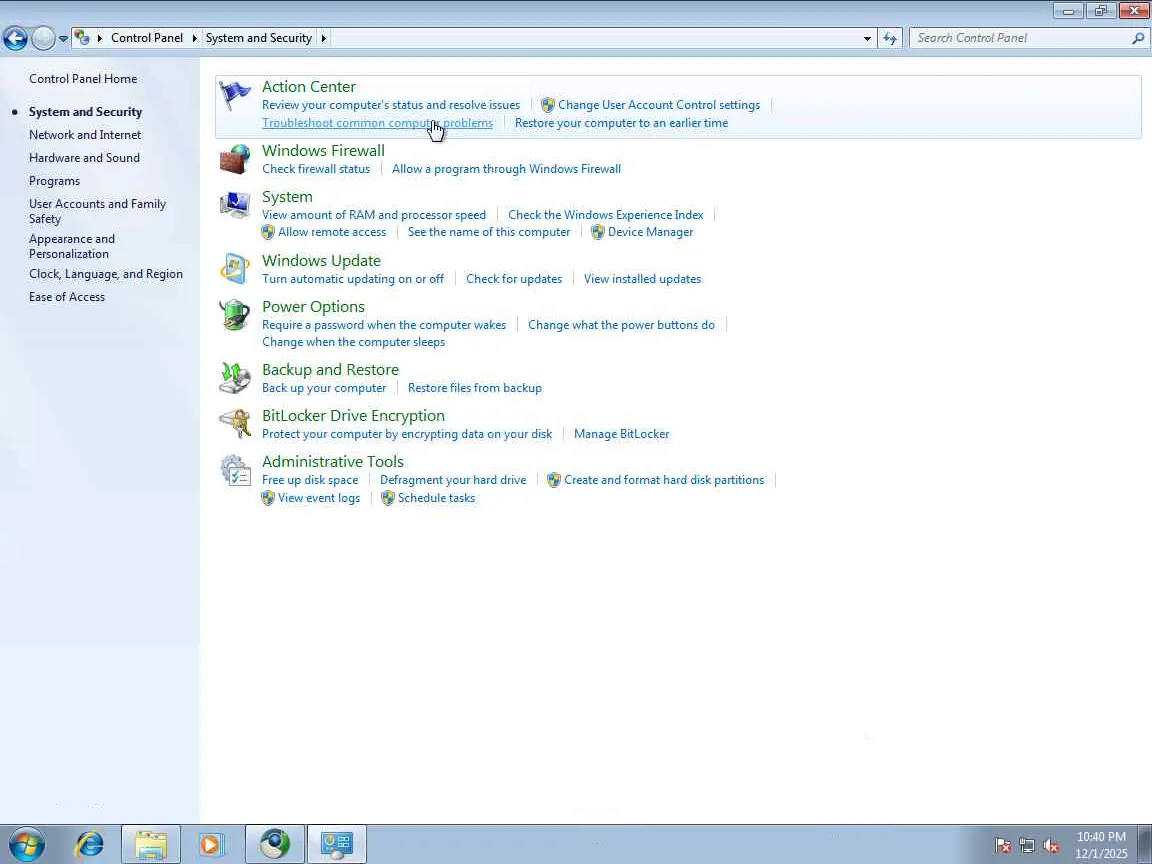This screenshot has height=864, width=1152.
Task: Click the Show desktop button on taskbar
Action: [1146, 844]
